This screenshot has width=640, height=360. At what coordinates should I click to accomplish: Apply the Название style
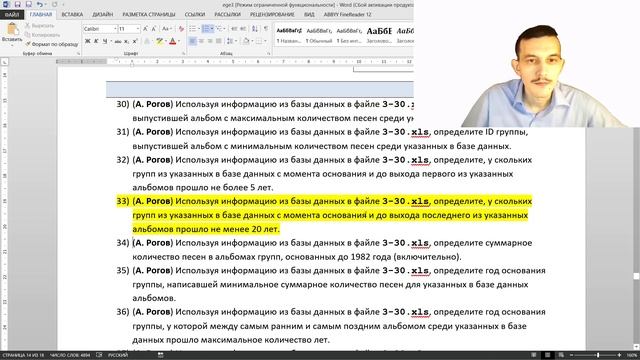[x=289, y=36]
